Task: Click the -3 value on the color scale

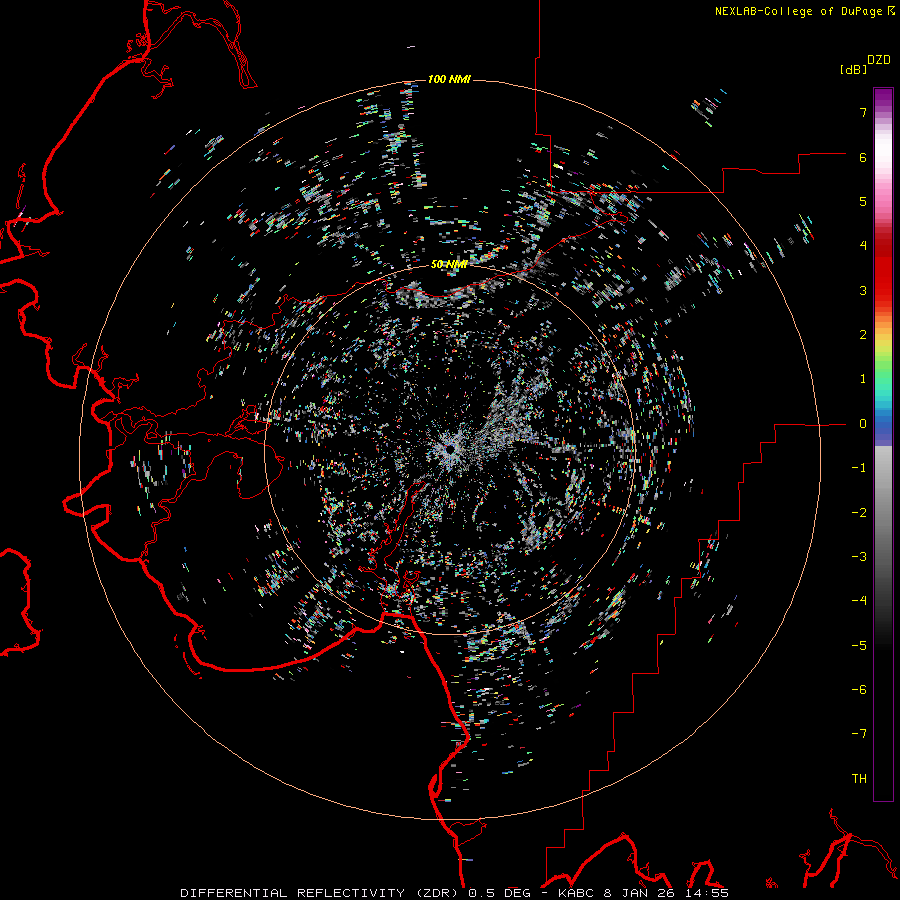Action: coord(859,557)
